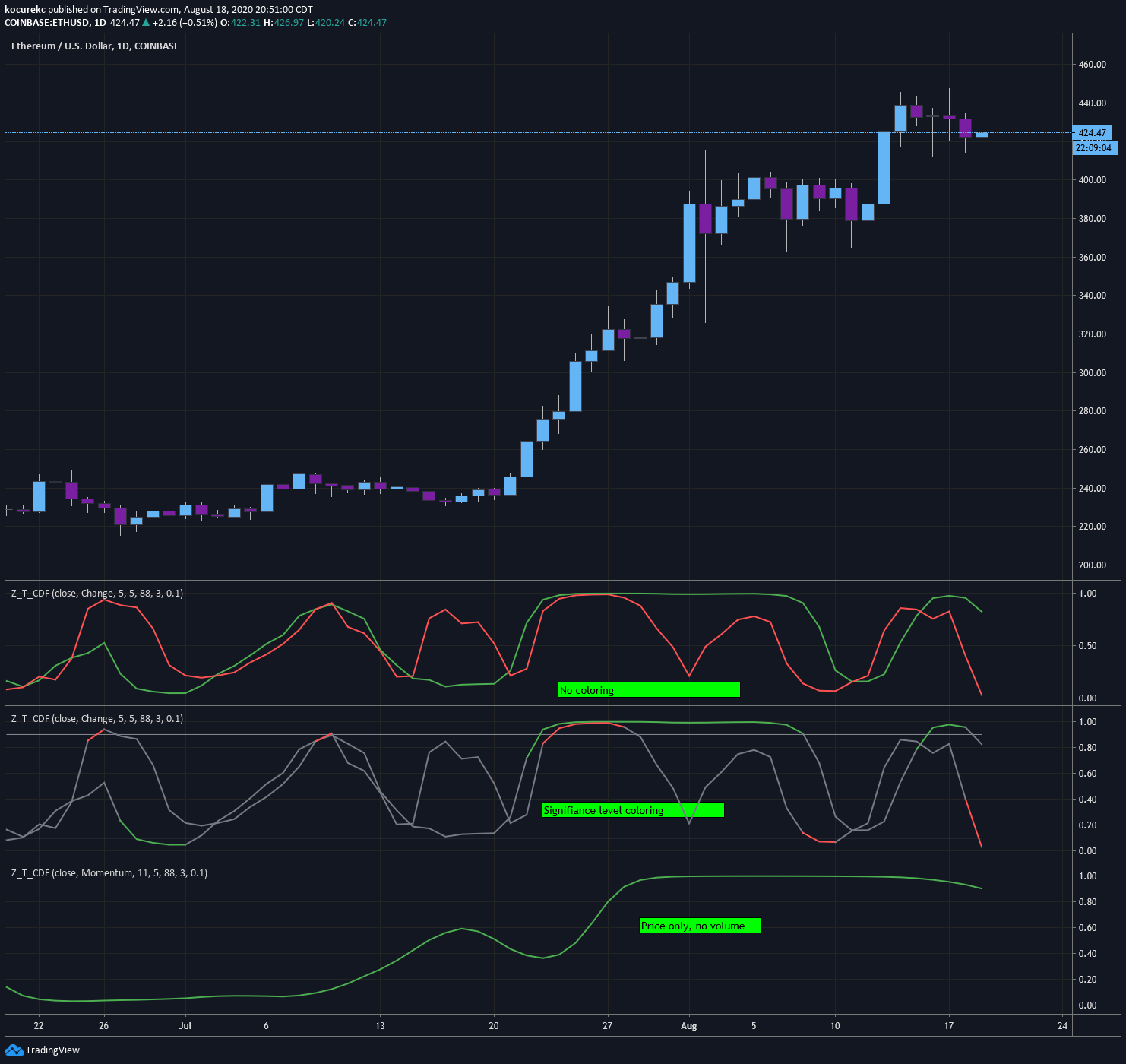Click the COINBASE:ETHUSD symbol in header

click(x=46, y=23)
